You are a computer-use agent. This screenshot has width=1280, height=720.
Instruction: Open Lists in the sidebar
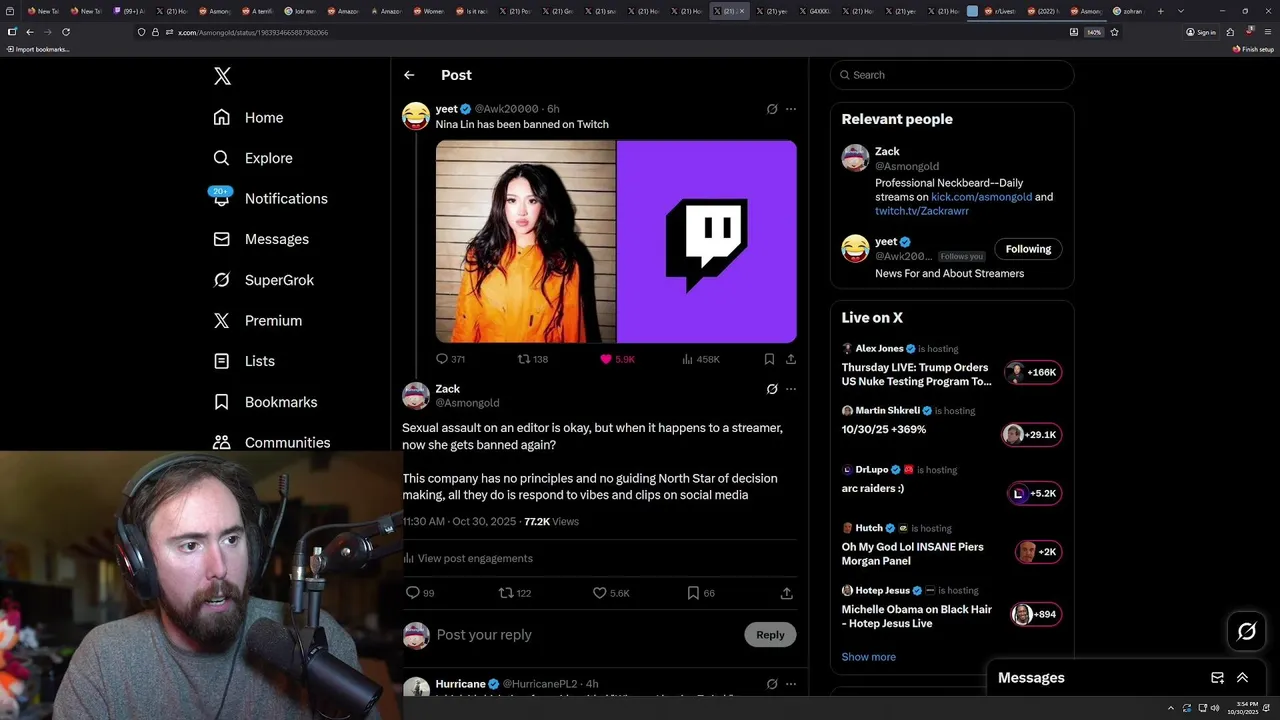pyautogui.click(x=244, y=361)
